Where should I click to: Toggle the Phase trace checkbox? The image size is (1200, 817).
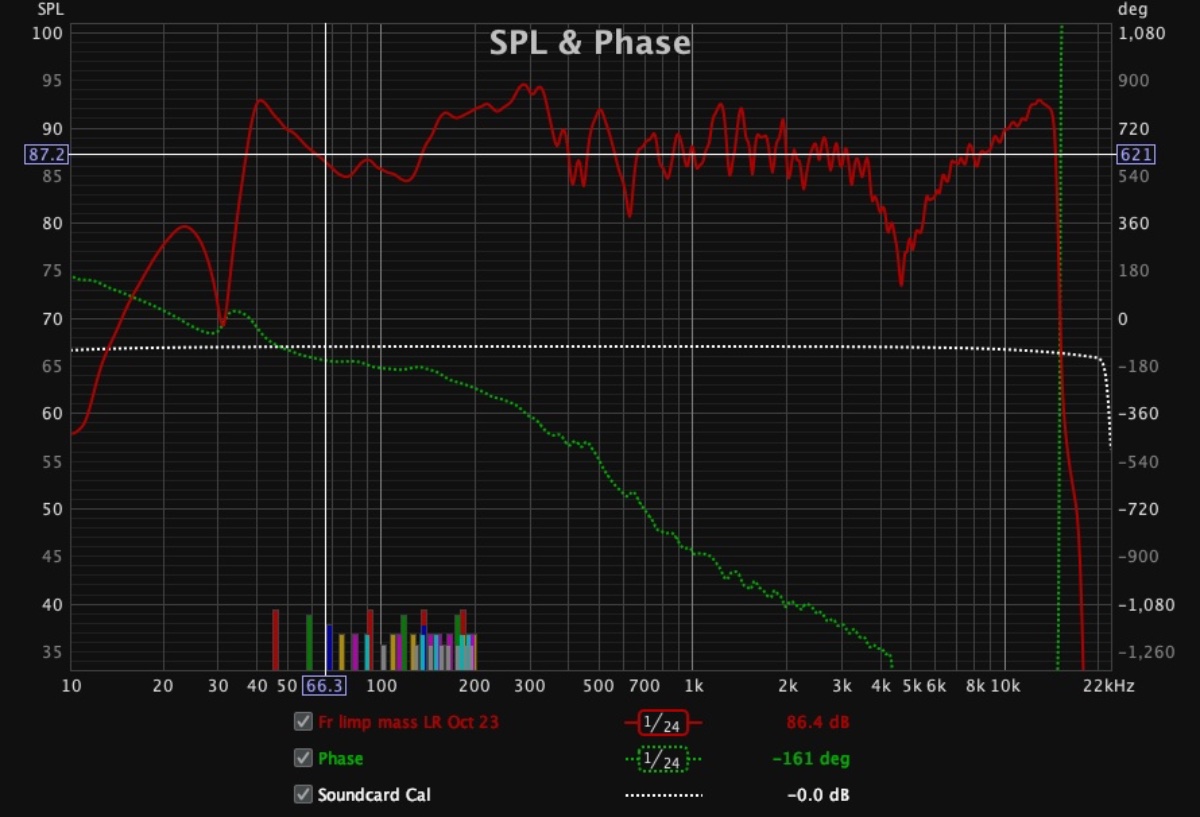pos(302,758)
